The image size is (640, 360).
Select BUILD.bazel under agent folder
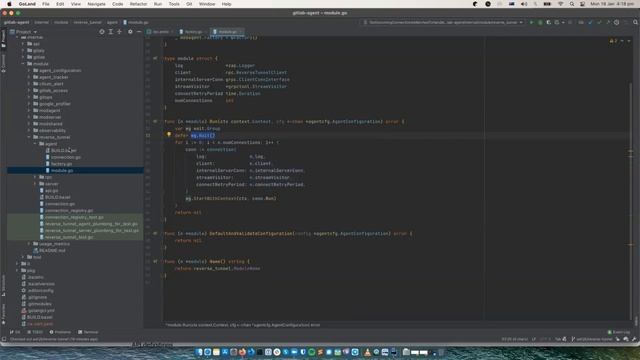pos(63,151)
